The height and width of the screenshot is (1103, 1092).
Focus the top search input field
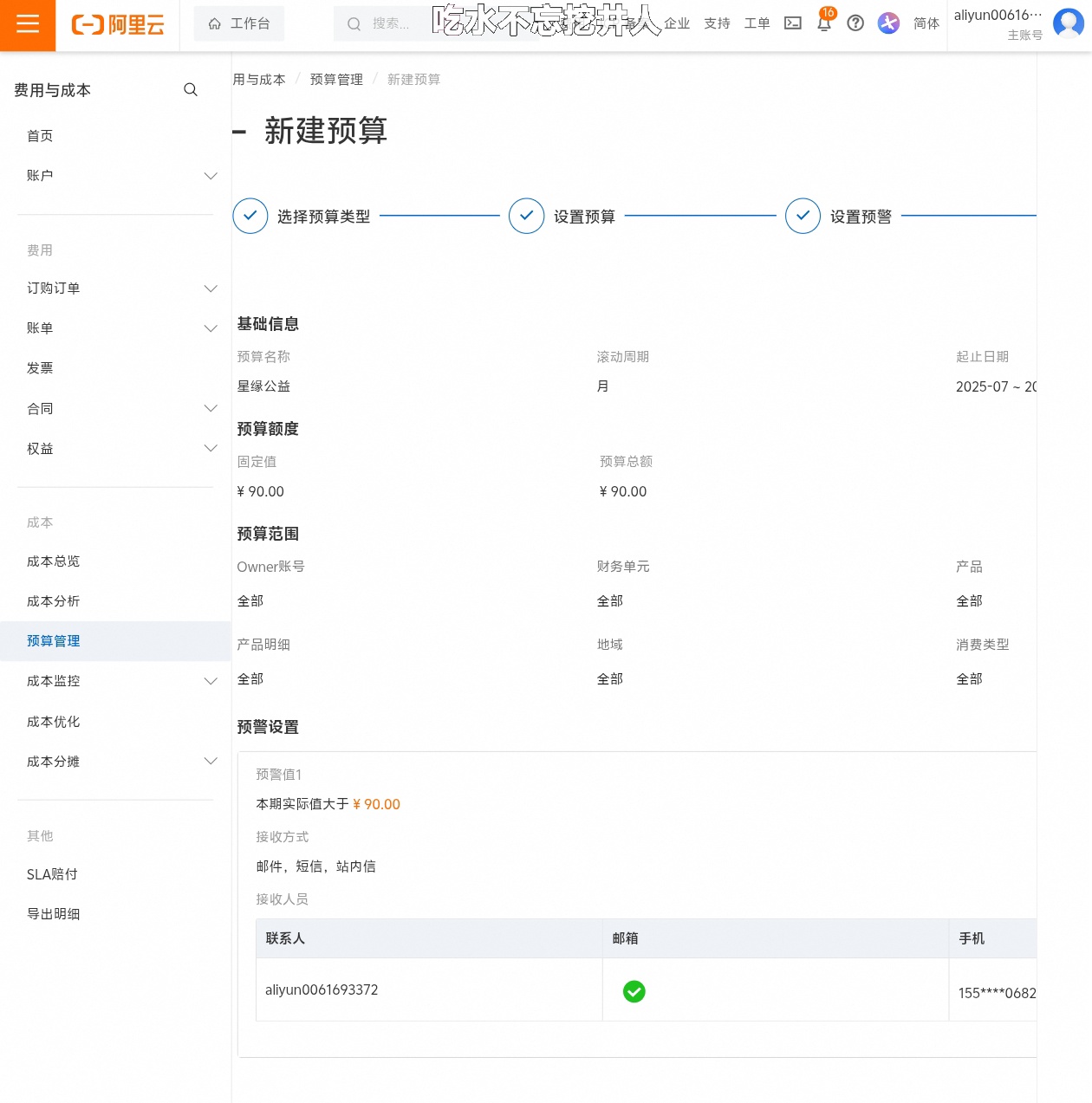pos(381,24)
